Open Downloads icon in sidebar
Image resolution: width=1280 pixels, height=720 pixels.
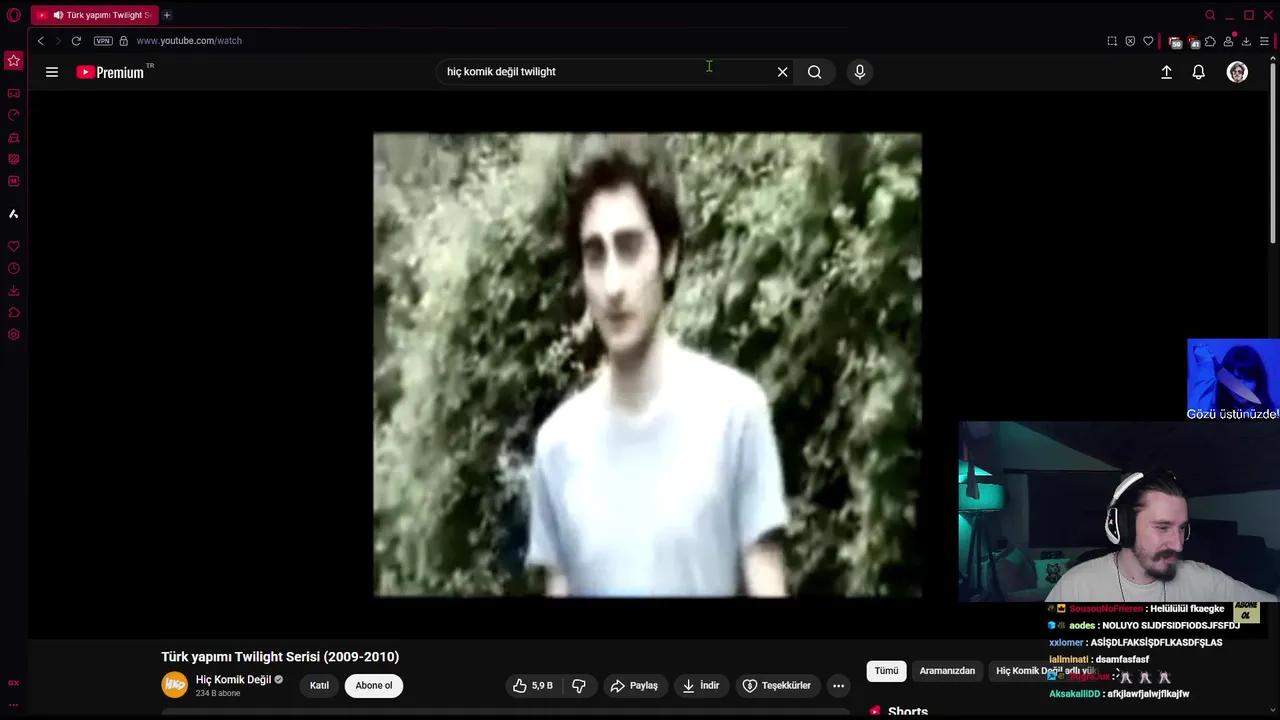coord(14,291)
